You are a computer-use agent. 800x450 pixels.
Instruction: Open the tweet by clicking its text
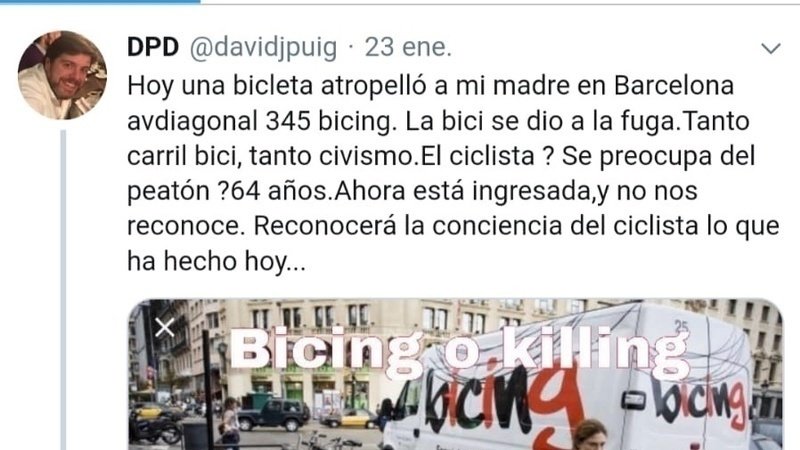pyautogui.click(x=453, y=173)
